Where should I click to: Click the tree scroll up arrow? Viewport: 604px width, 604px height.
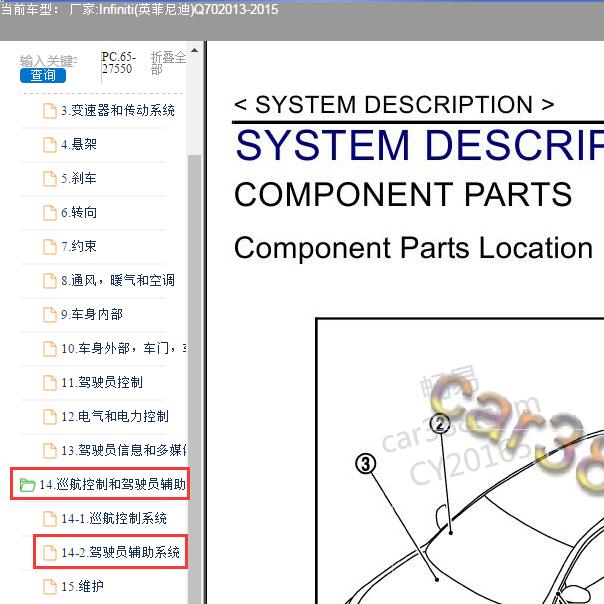[195, 50]
